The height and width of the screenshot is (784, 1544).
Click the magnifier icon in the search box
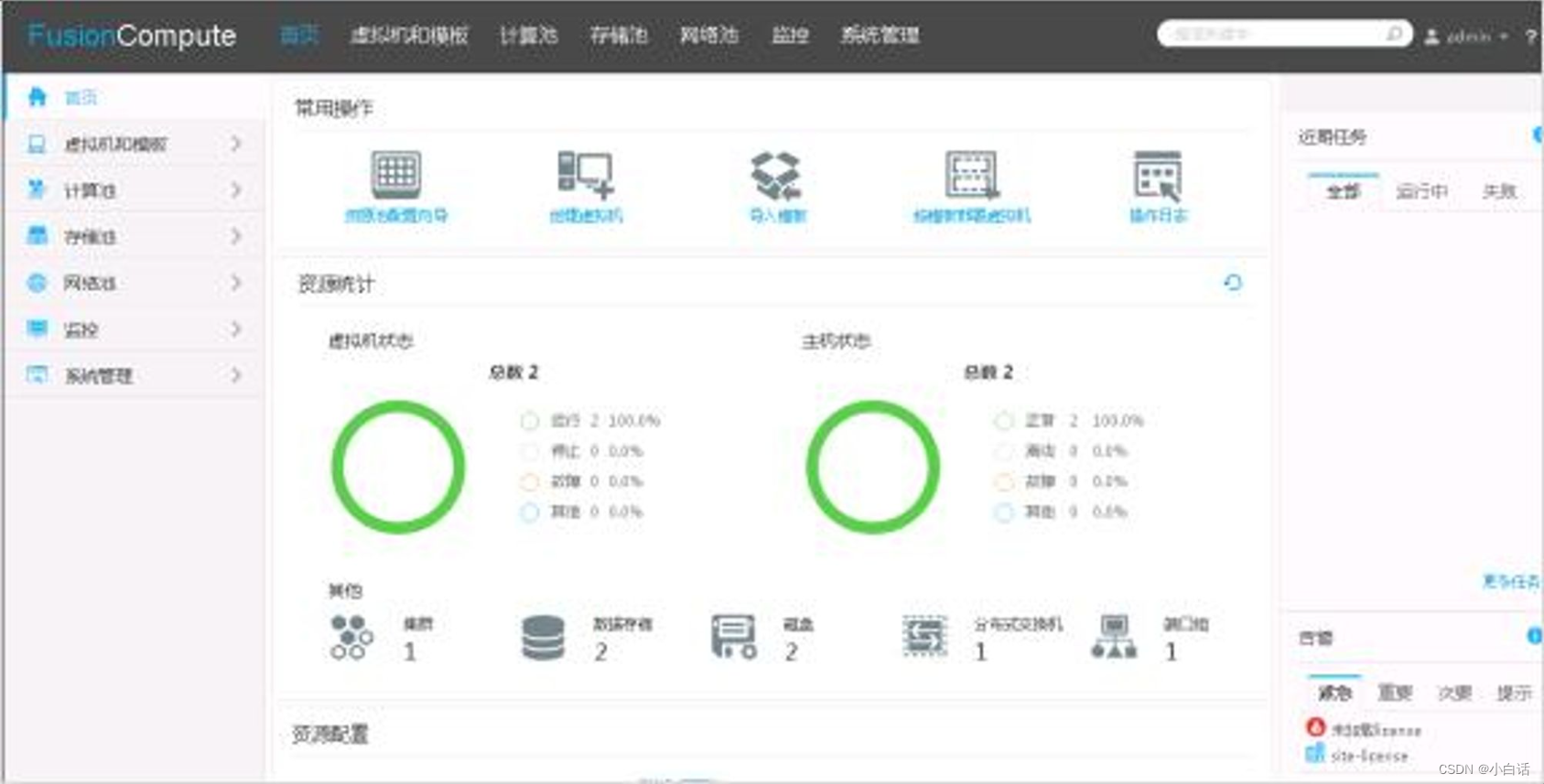(x=1394, y=34)
